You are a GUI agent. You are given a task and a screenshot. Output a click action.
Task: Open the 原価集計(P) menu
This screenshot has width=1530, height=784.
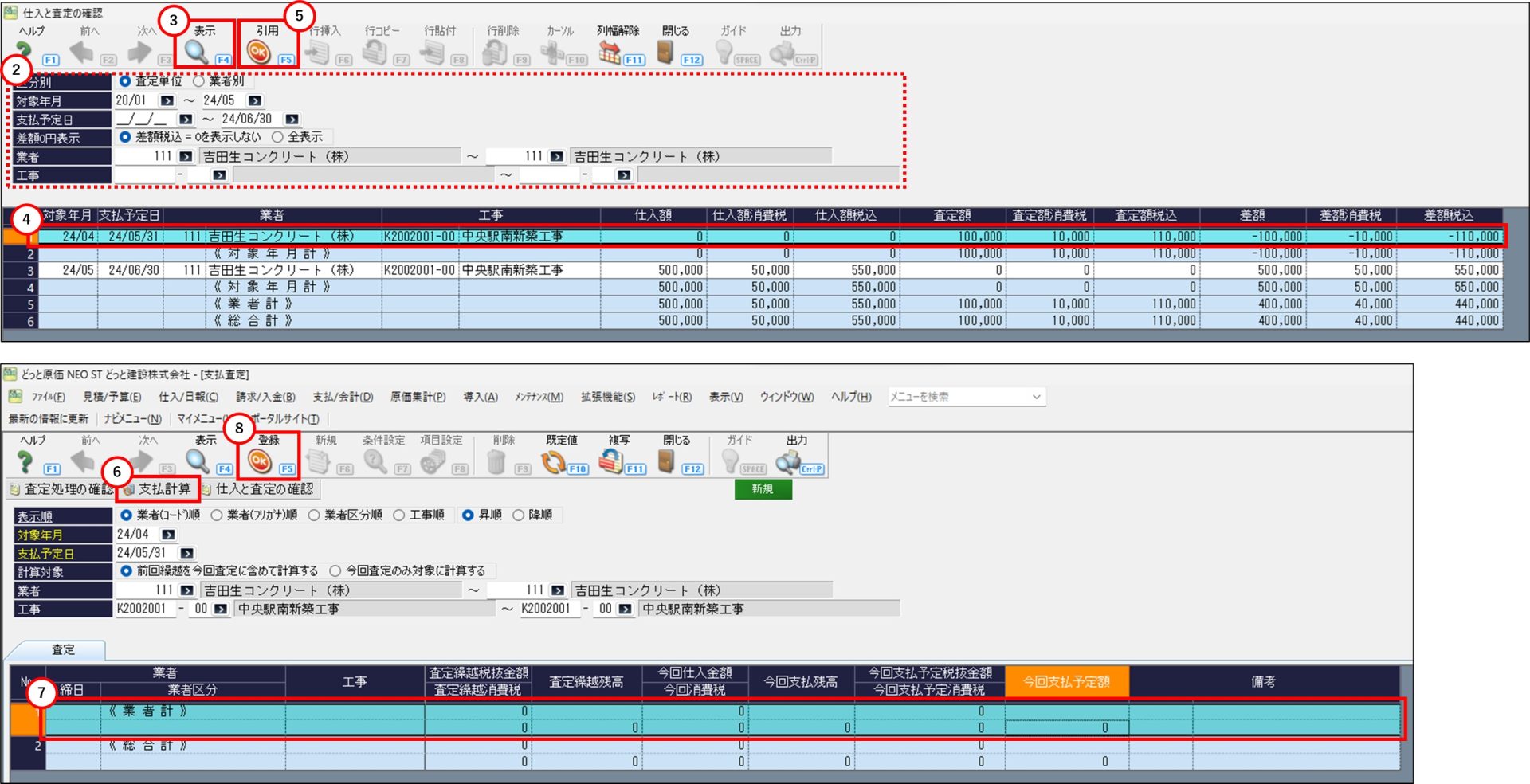coord(418,397)
